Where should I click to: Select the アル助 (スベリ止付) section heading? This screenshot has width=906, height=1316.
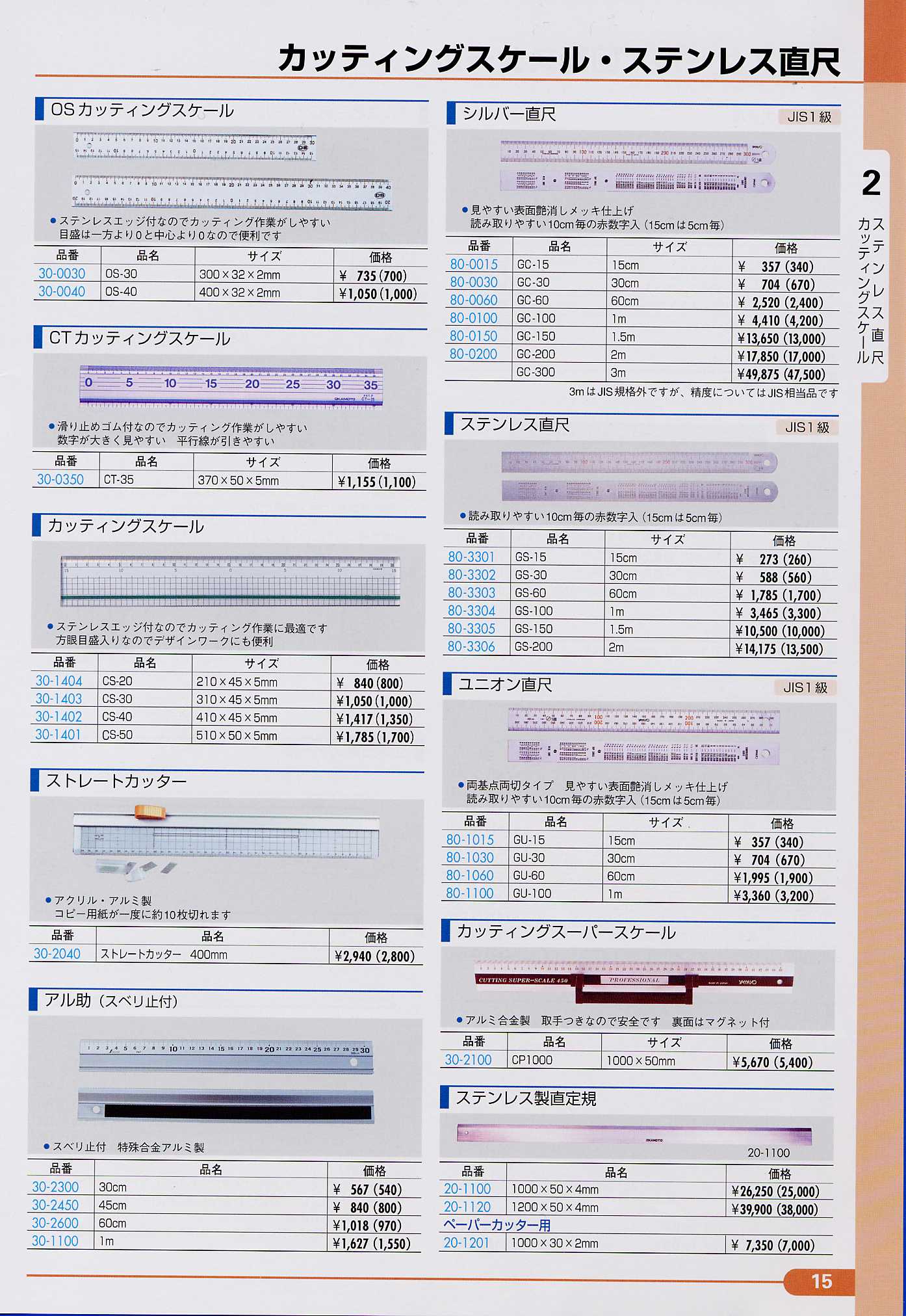[111, 1001]
